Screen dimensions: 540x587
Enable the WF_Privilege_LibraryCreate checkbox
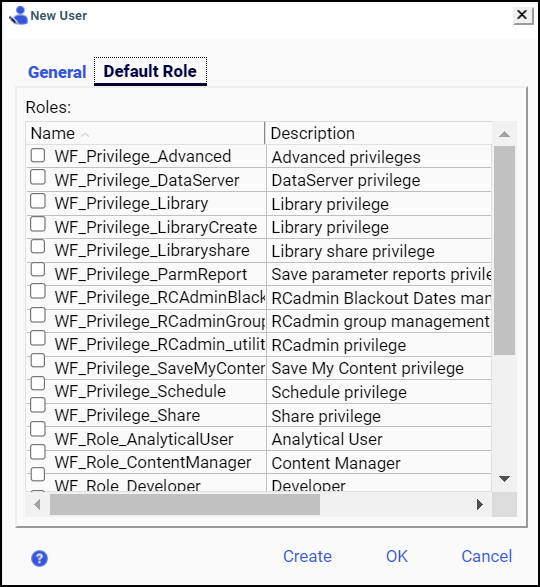point(38,224)
